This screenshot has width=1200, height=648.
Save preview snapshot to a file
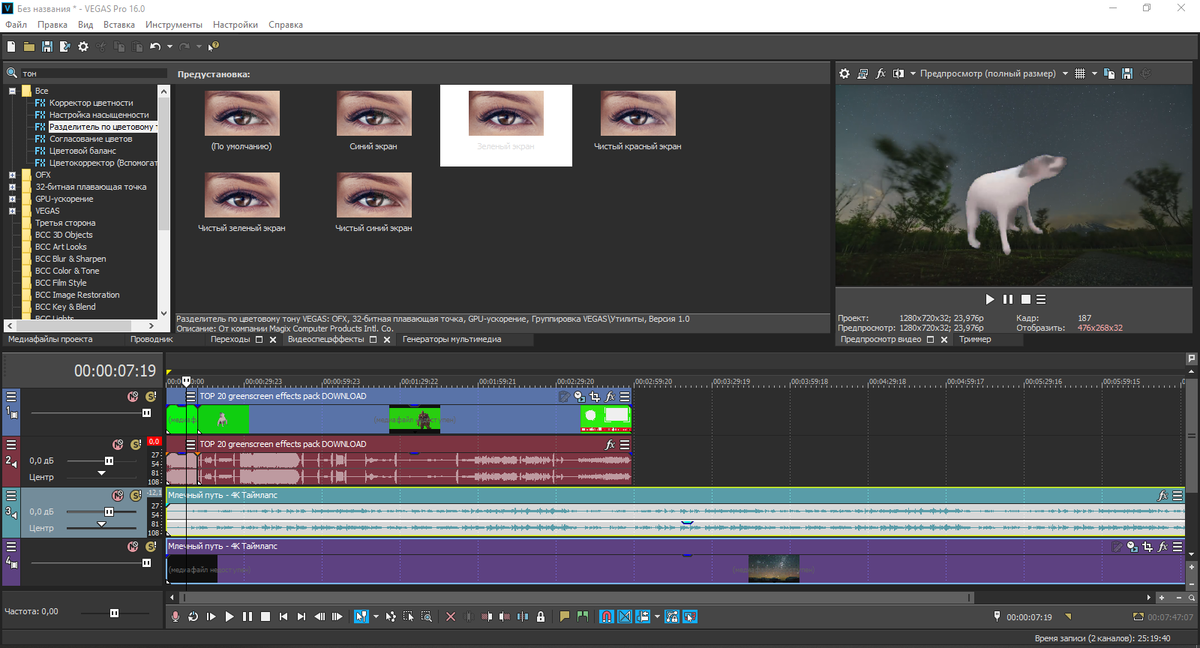tap(1127, 74)
